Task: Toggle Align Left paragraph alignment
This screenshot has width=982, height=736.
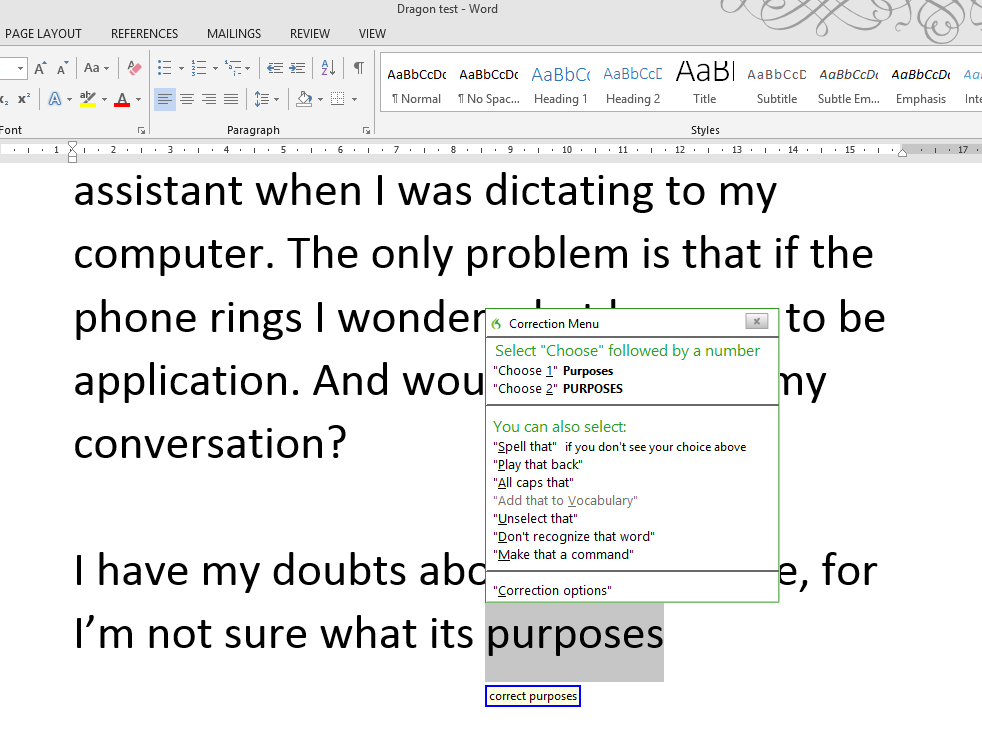Action: (164, 99)
